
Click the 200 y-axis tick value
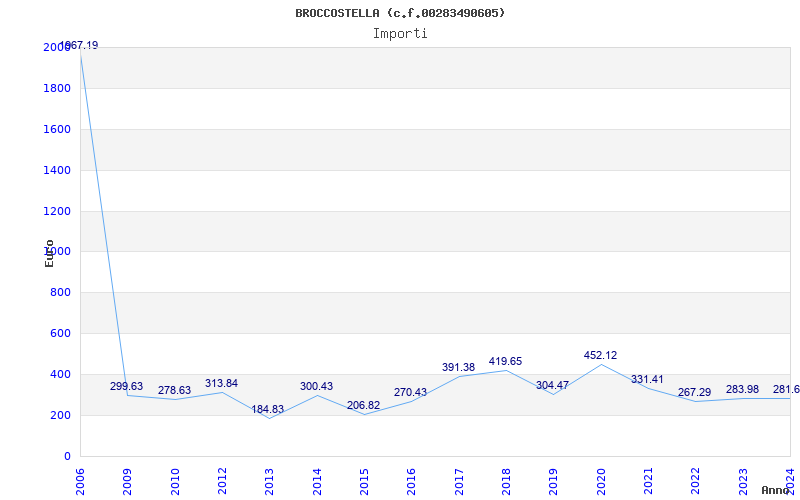click(60, 415)
